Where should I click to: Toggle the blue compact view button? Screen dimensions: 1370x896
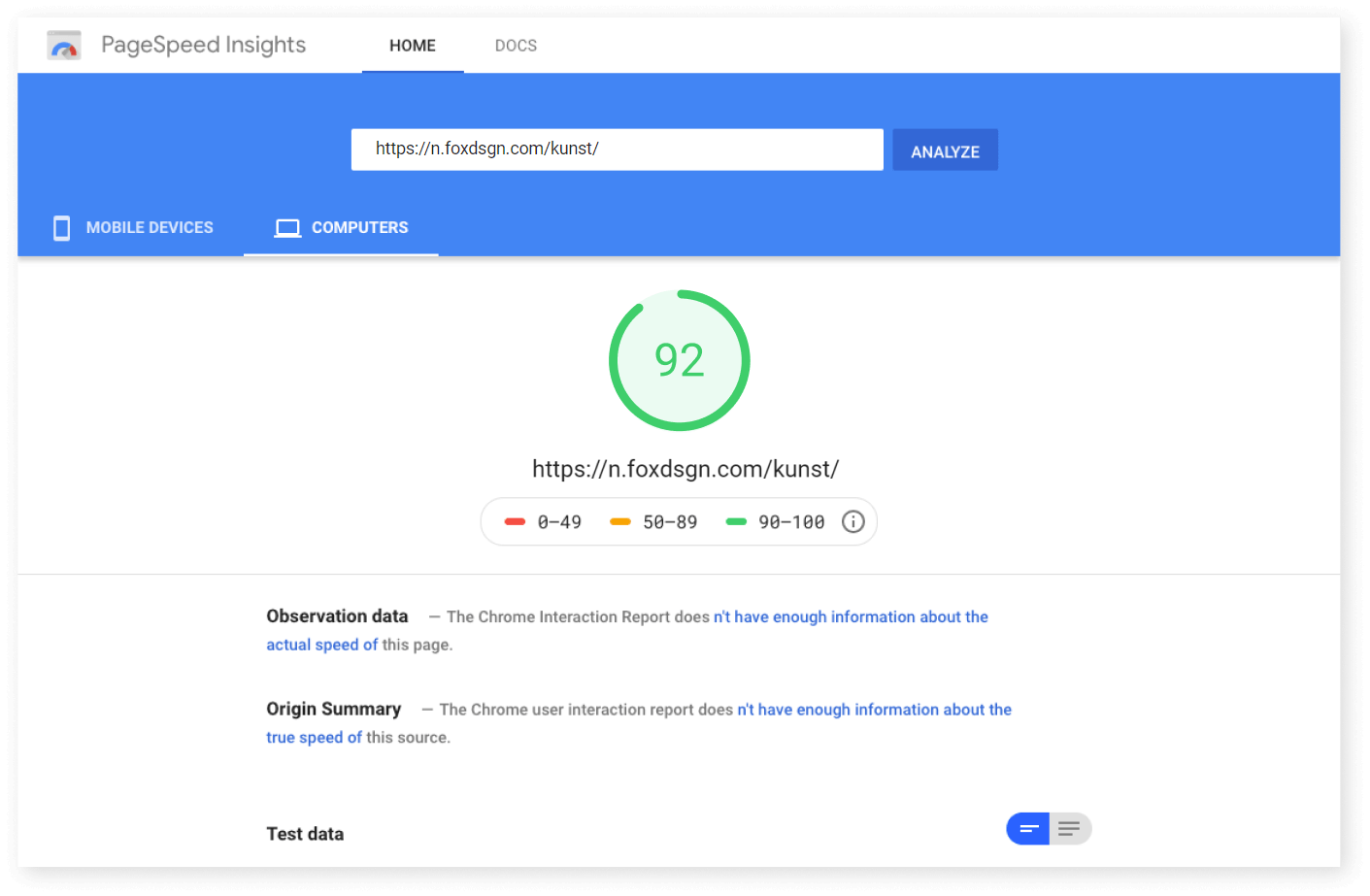tap(1028, 829)
